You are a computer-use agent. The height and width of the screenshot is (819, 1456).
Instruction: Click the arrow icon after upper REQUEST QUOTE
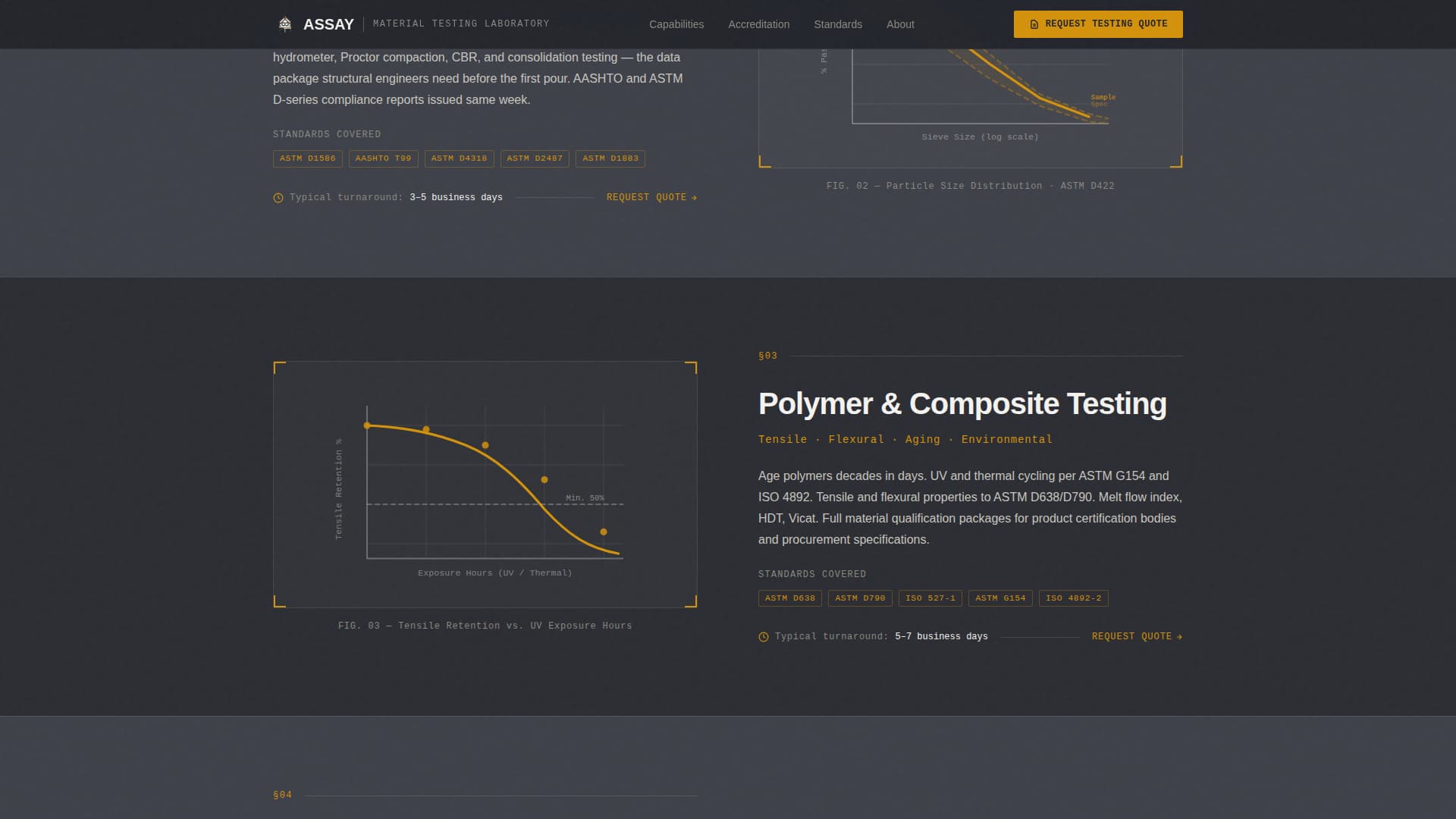pos(694,197)
